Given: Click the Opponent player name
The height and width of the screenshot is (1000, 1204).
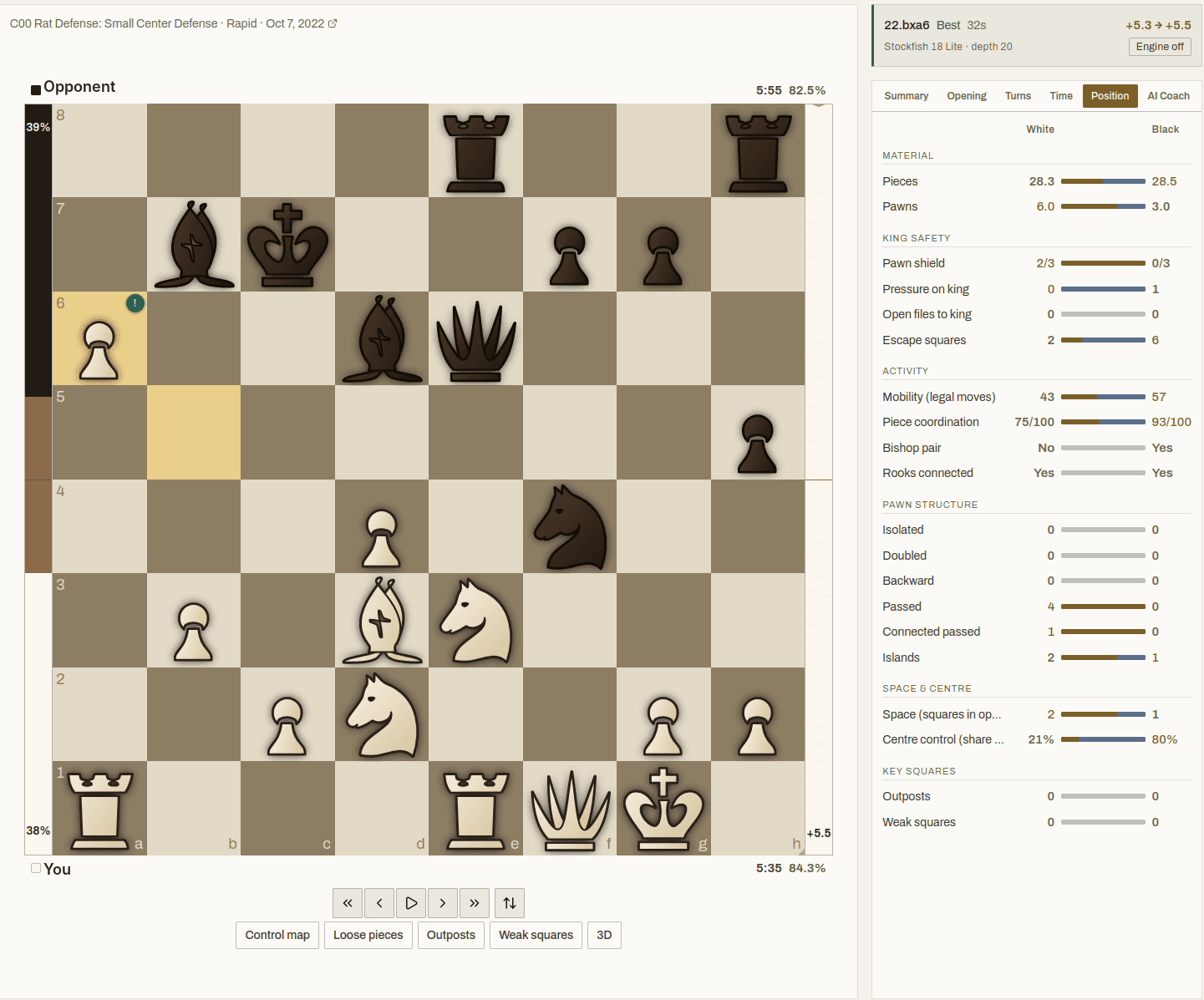Looking at the screenshot, I should [79, 87].
